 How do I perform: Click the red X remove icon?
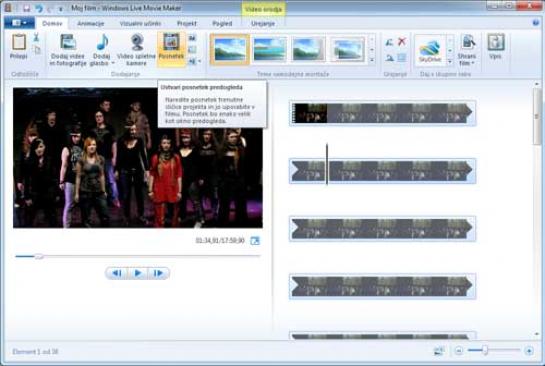402,41
